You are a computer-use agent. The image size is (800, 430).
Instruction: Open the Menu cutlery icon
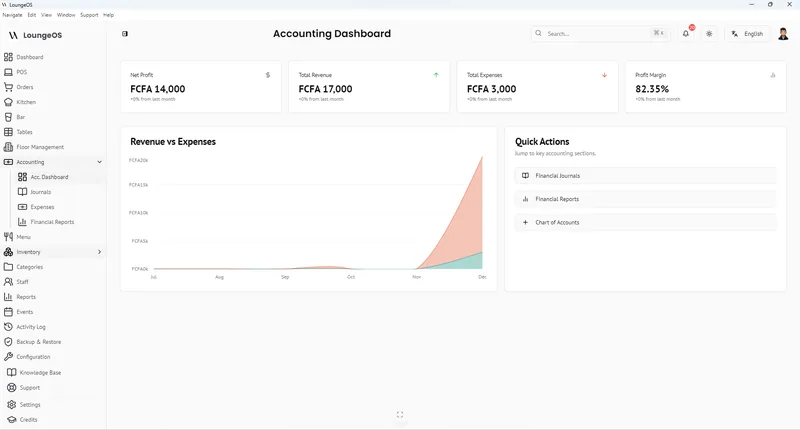[x=8, y=237]
